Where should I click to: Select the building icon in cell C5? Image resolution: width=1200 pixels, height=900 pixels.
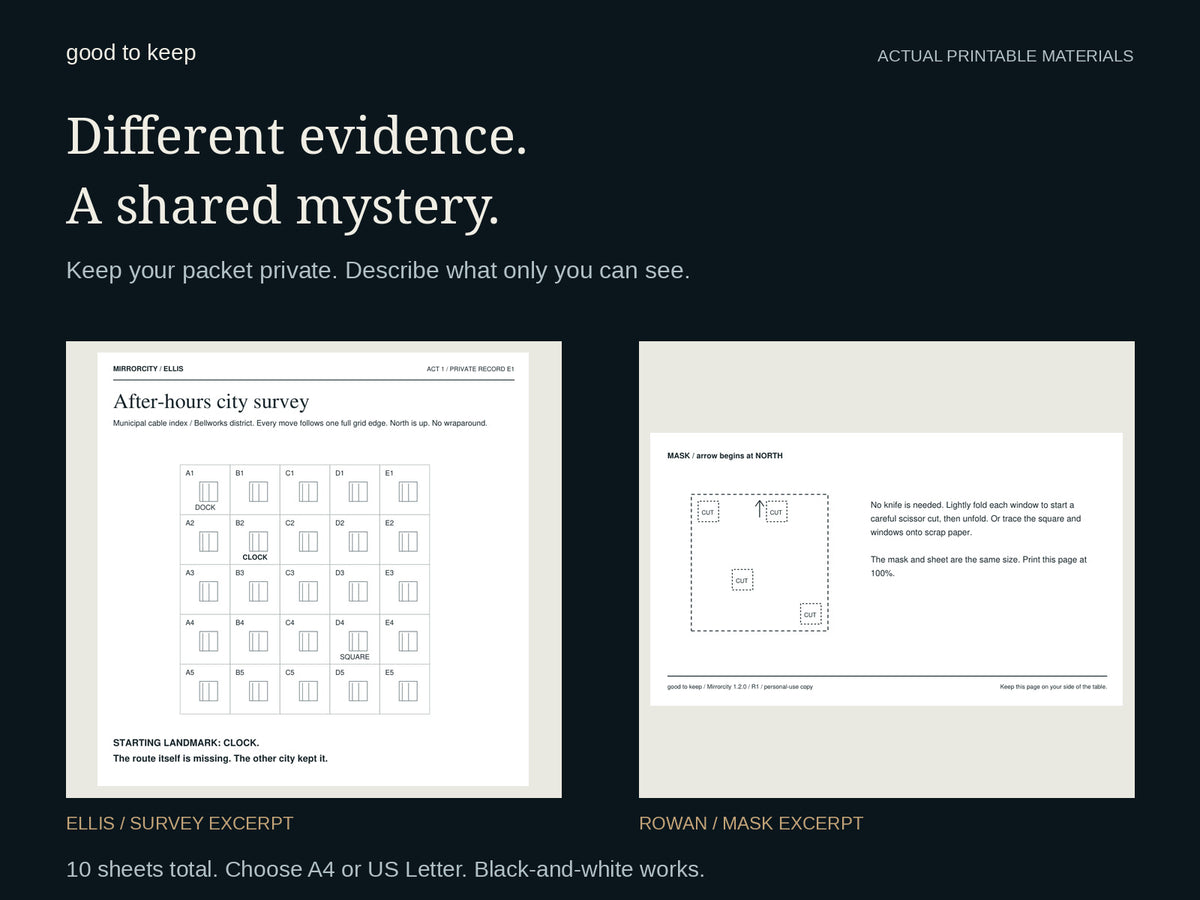tap(308, 691)
